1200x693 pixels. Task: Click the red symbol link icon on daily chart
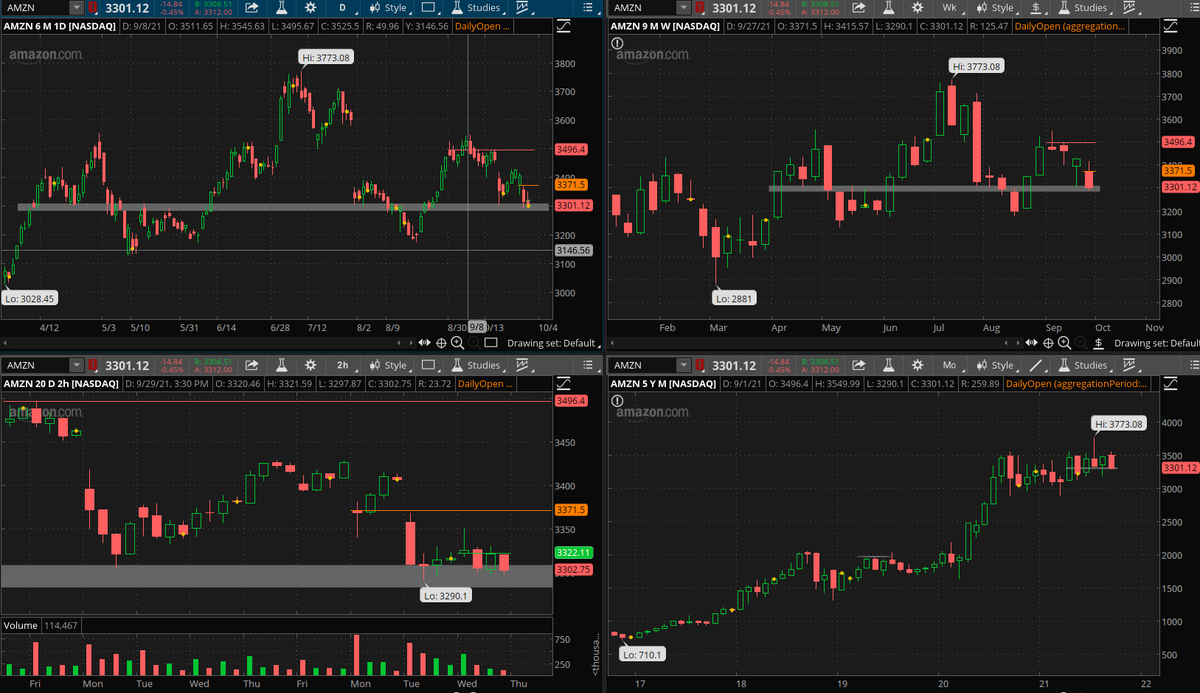(92, 8)
